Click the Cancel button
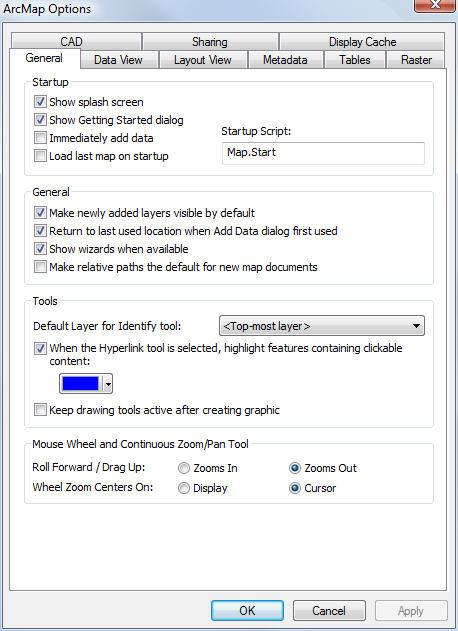 329,611
